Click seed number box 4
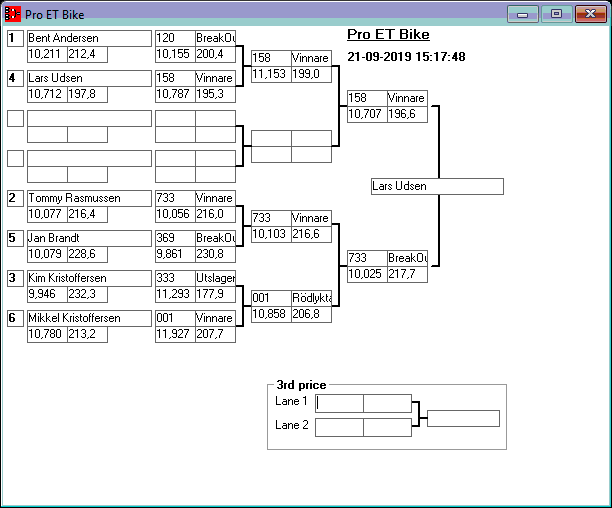Screen dimensions: 612x508 [x=15, y=78]
